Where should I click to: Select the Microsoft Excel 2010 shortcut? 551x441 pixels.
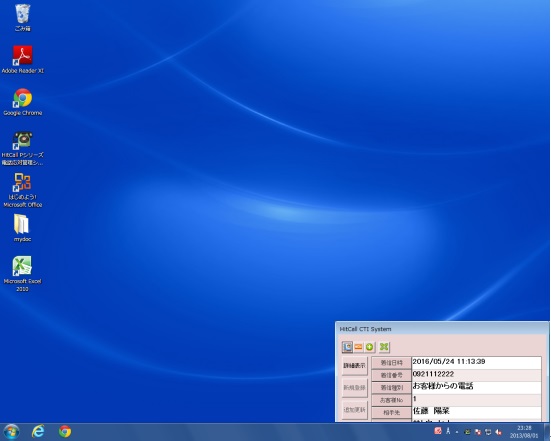point(22,273)
